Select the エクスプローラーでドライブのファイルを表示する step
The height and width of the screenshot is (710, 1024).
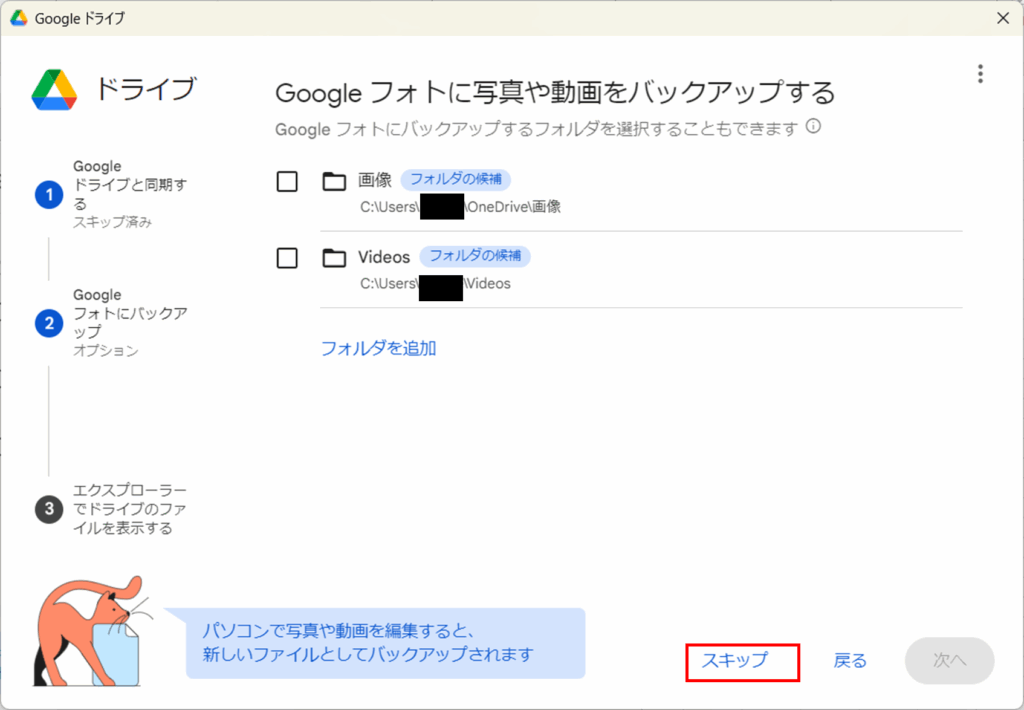pyautogui.click(x=130, y=509)
